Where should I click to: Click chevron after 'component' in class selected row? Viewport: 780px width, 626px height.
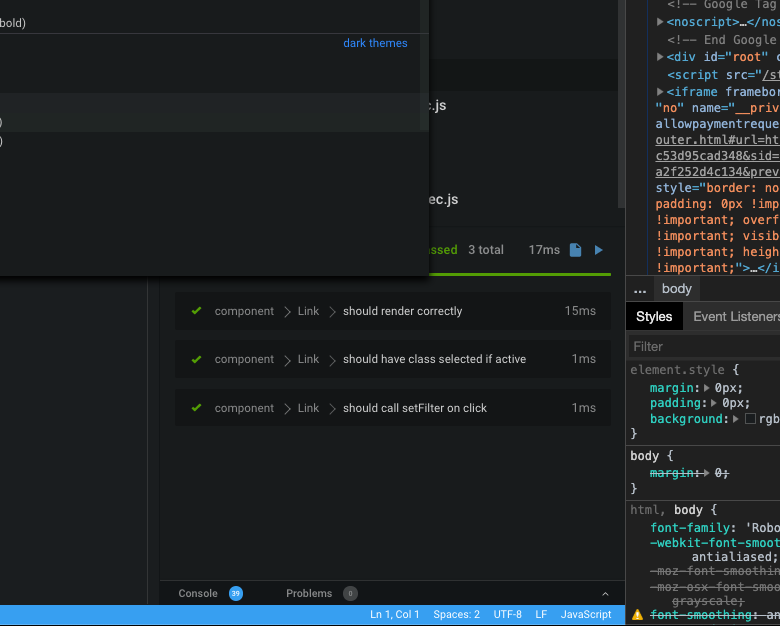pyautogui.click(x=287, y=360)
